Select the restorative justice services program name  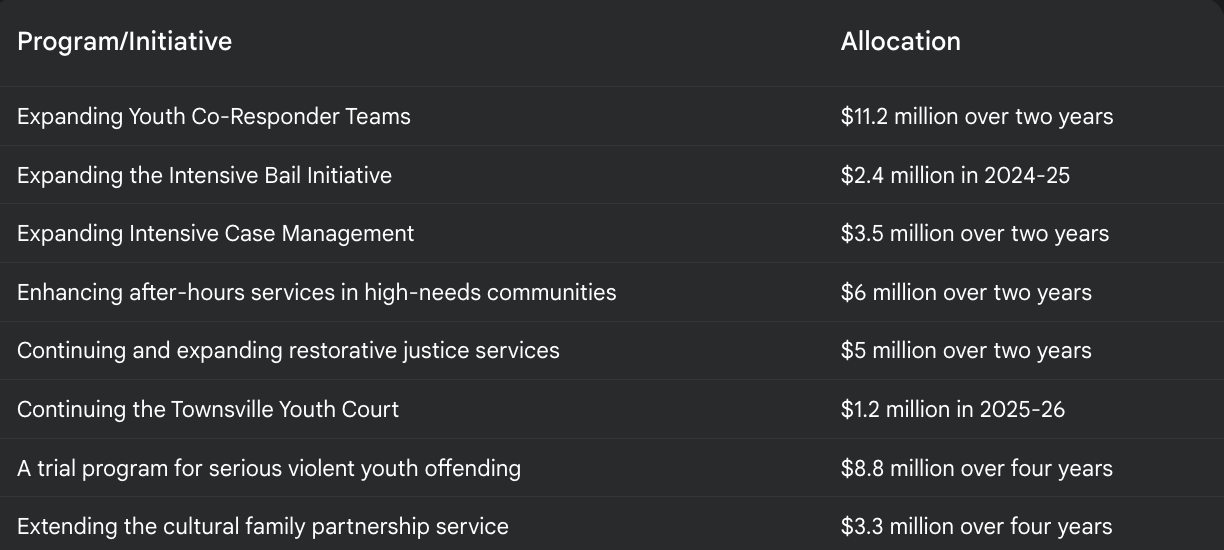click(x=288, y=351)
